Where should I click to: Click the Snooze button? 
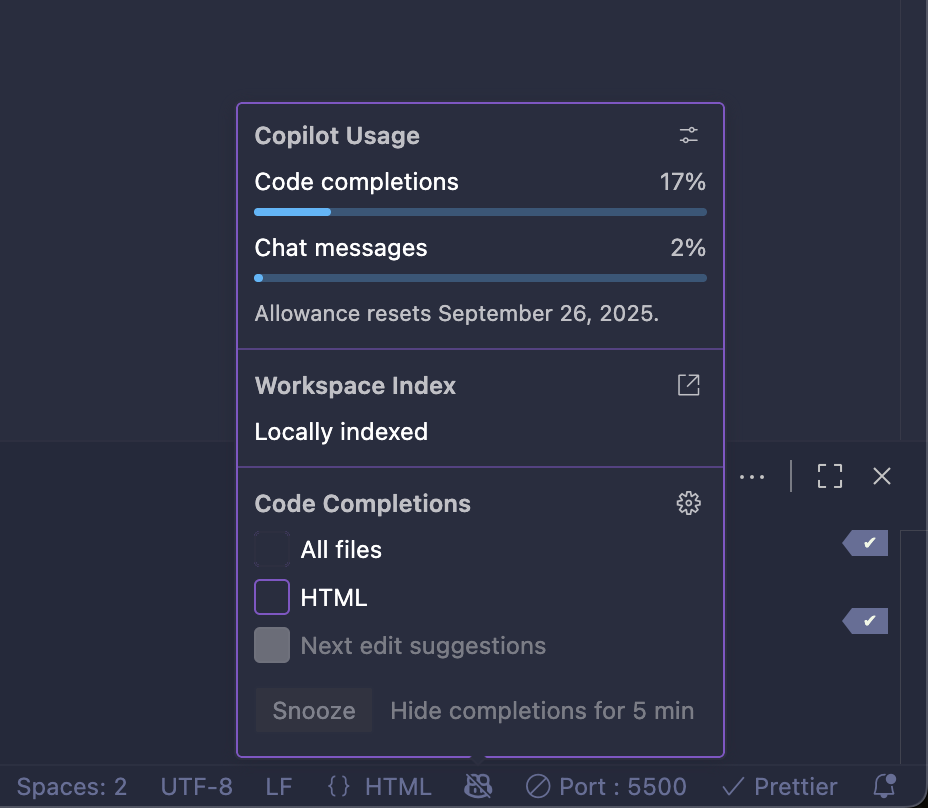[314, 710]
